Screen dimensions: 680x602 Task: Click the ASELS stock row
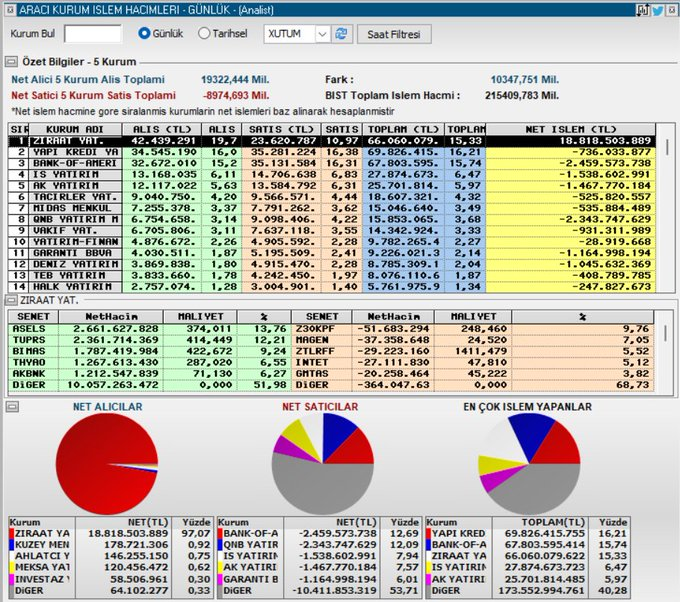(150, 329)
